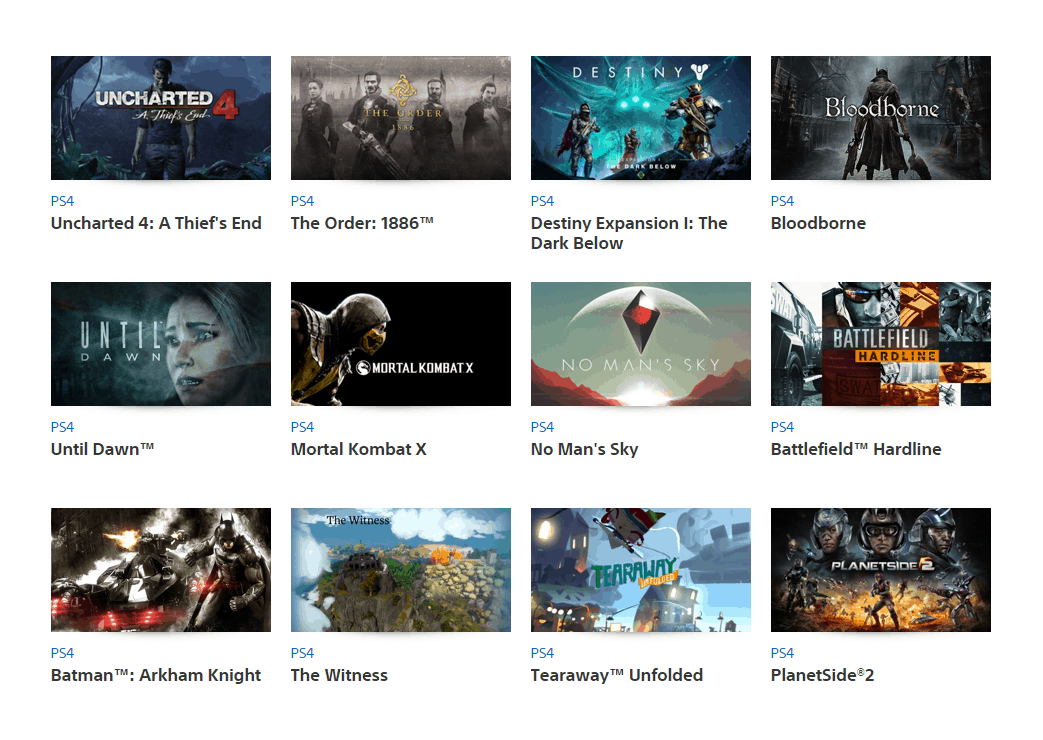
Task: Click the PS4 label above Batman: Arkham Knight
Action: [x=63, y=653]
